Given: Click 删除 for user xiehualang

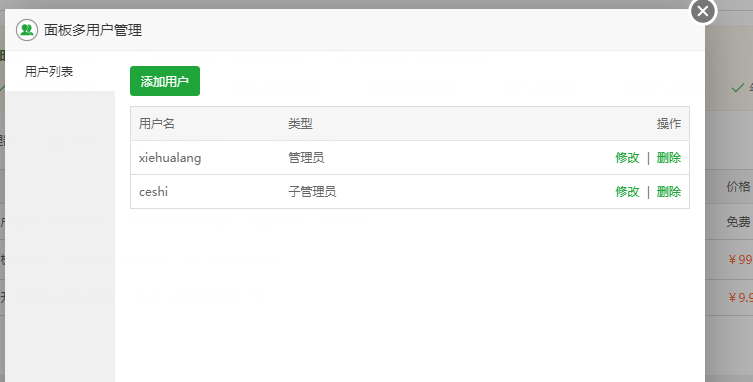Looking at the screenshot, I should pos(668,158).
